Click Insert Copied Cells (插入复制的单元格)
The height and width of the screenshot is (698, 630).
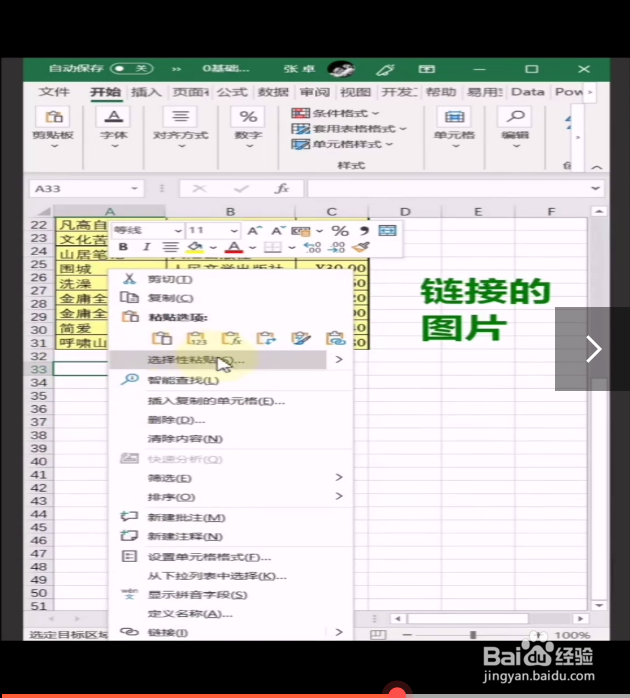point(231,401)
